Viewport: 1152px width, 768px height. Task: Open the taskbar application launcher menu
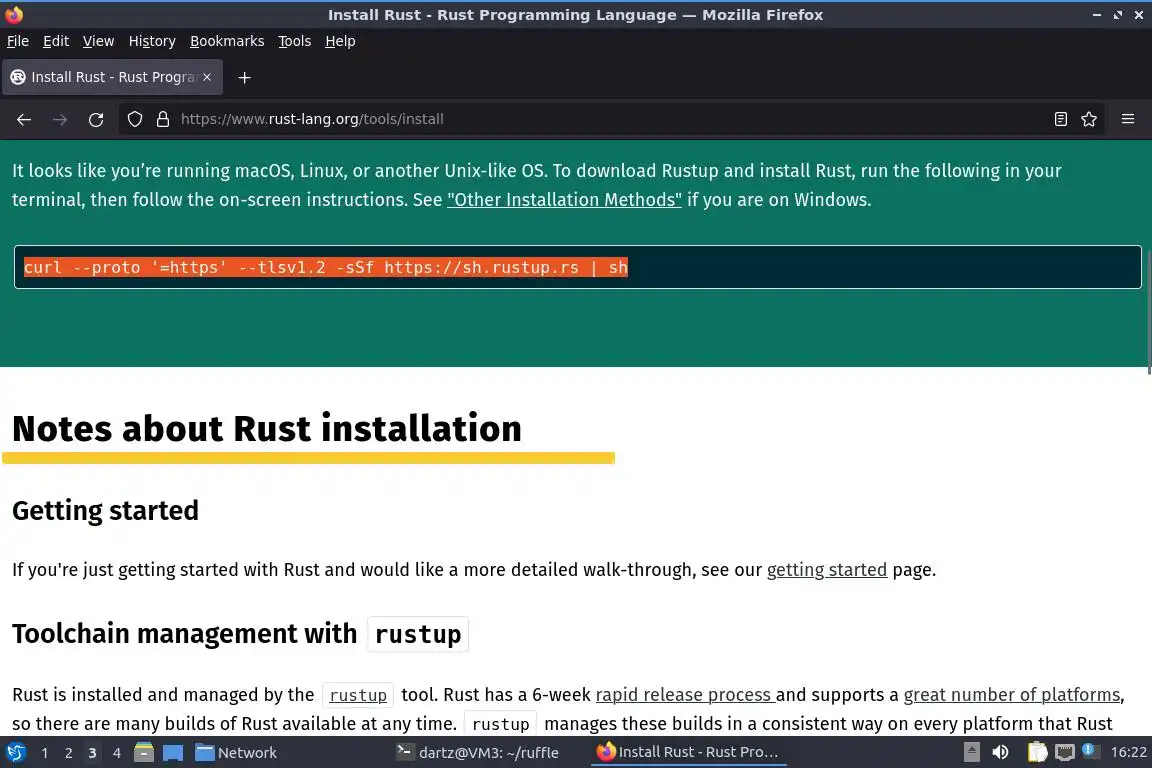15,753
